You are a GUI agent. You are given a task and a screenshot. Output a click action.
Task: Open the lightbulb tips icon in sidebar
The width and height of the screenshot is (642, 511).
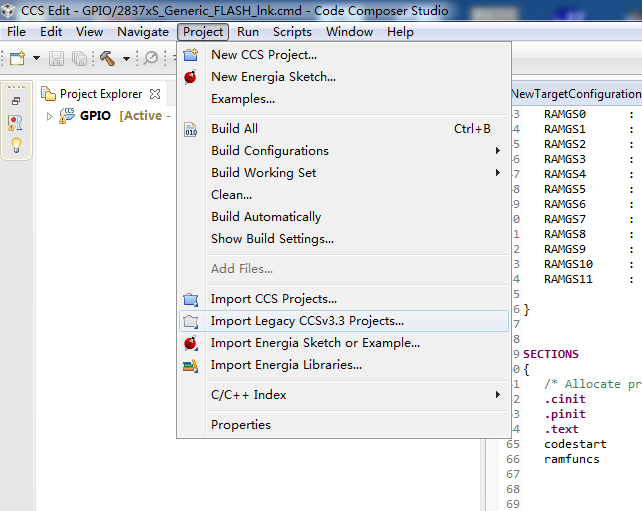[16, 145]
